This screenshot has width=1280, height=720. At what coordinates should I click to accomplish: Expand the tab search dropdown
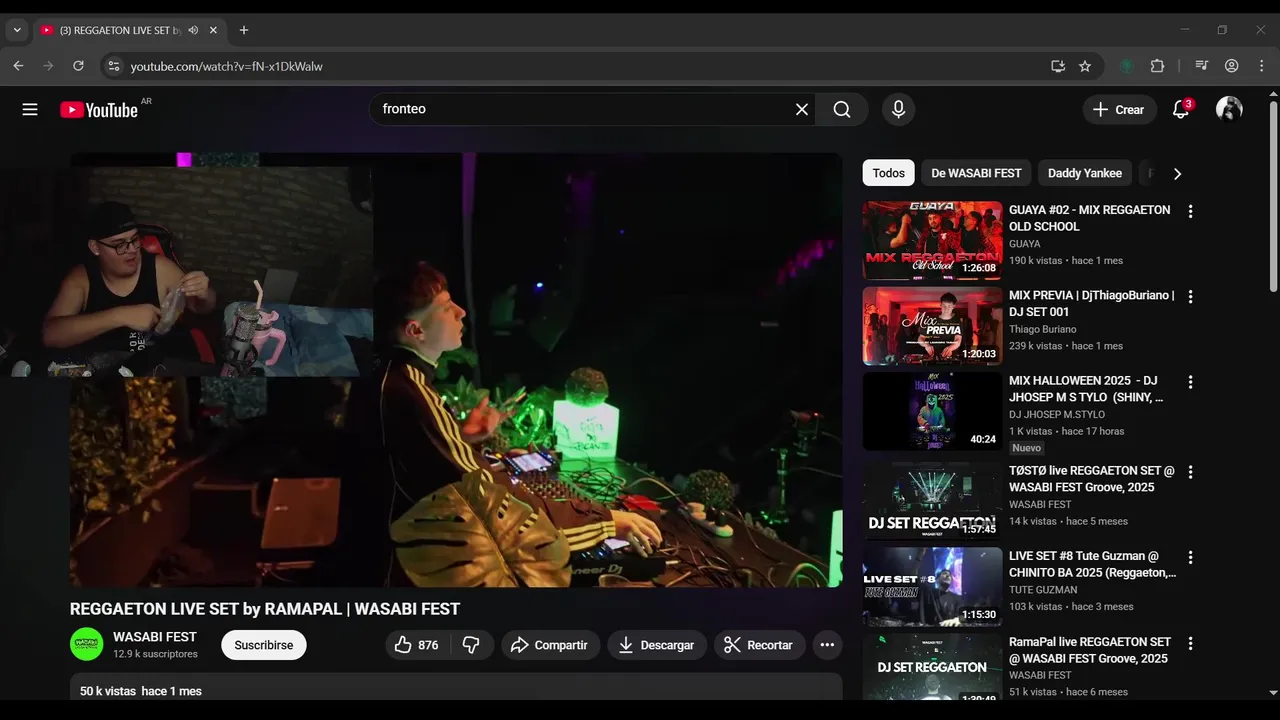17,30
